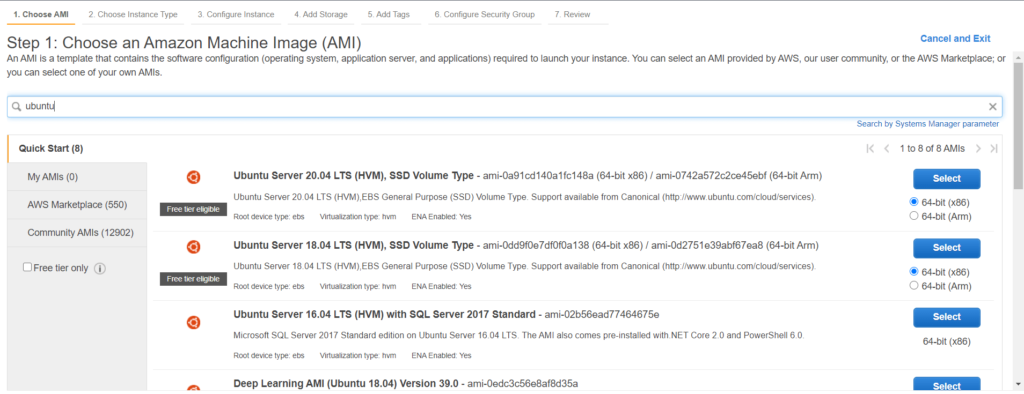Open the 2. Choose Instance Type tab
Viewport: 1024px width, 394px height.
point(133,14)
